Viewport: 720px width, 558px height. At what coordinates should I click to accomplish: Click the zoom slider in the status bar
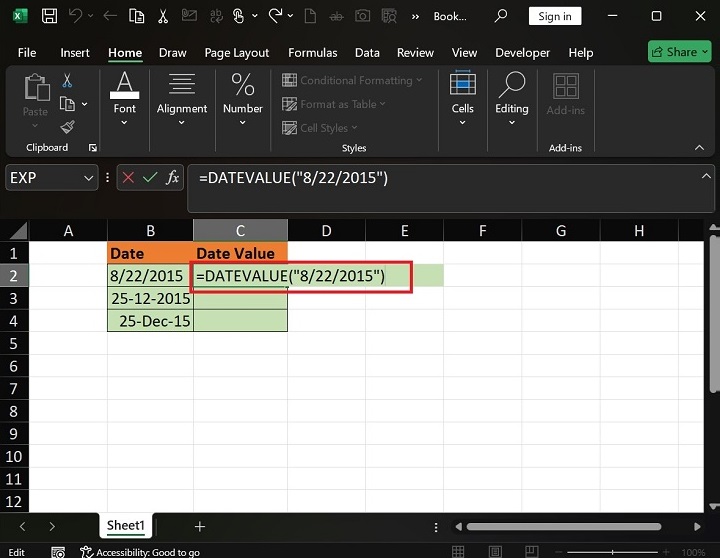pyautogui.click(x=612, y=552)
